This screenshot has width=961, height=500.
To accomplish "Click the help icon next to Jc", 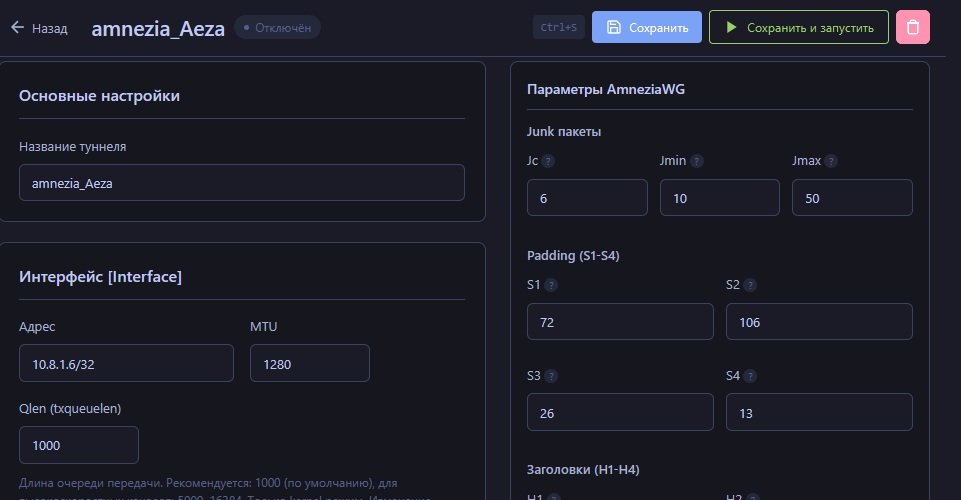I will click(548, 161).
